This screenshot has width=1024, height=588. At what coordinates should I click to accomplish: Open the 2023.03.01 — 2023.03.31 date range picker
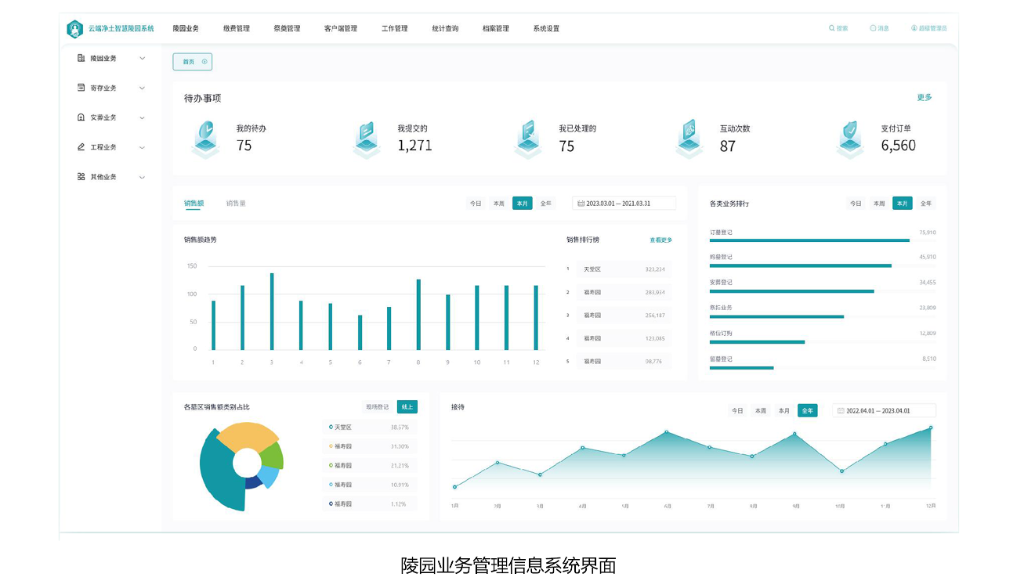[x=624, y=204]
